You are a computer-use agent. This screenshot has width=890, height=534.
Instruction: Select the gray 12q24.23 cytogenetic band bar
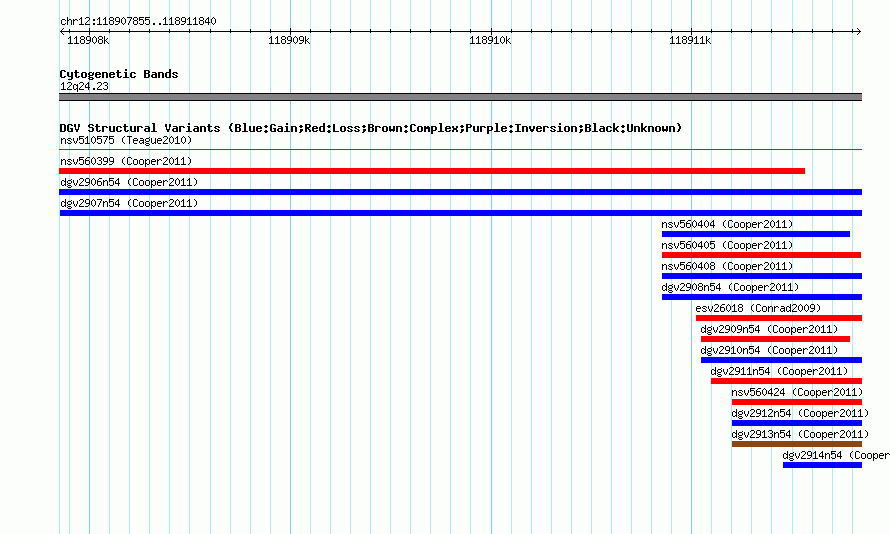coord(460,97)
